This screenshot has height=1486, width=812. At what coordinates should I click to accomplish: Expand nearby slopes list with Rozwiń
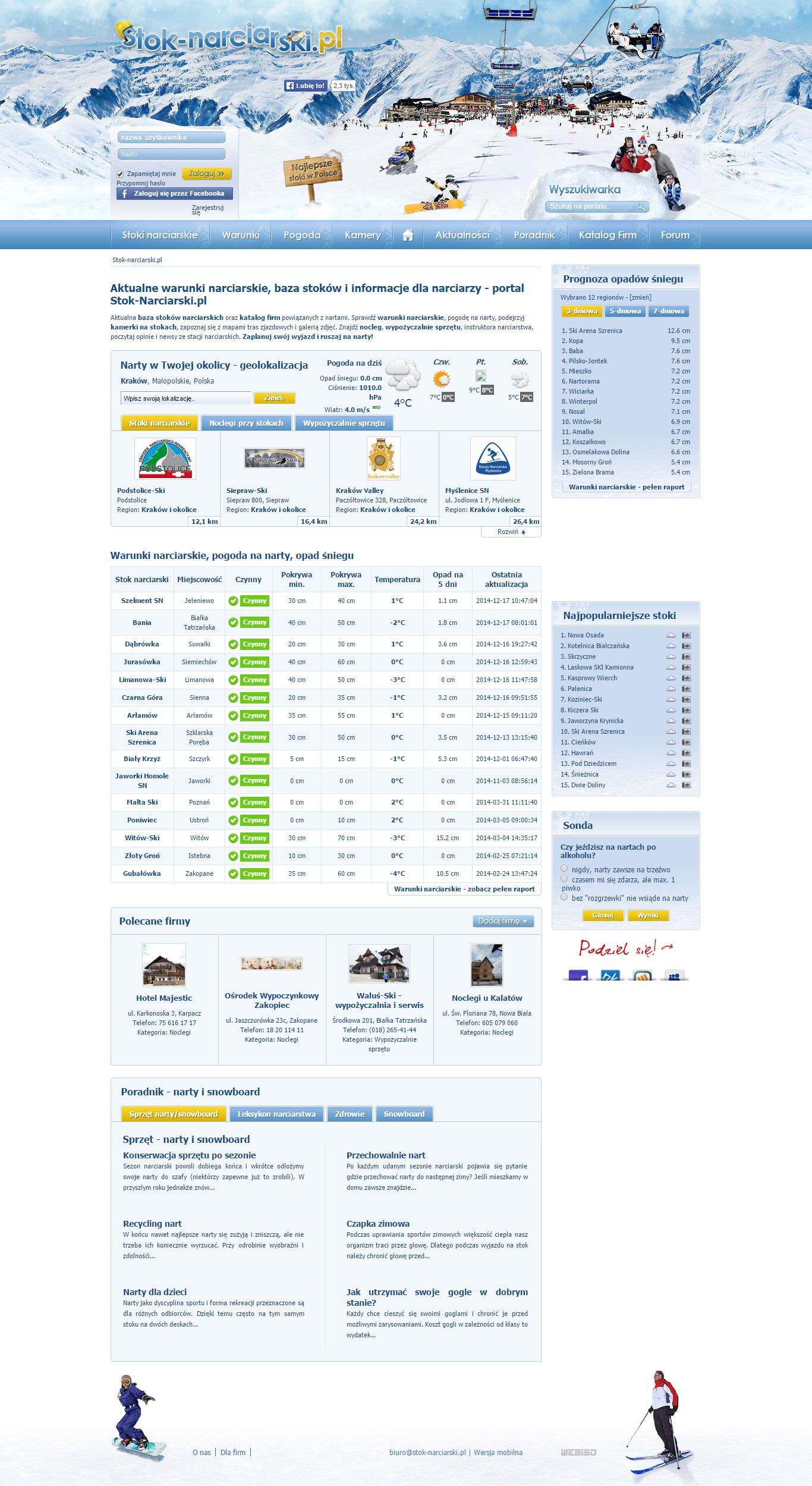[511, 532]
